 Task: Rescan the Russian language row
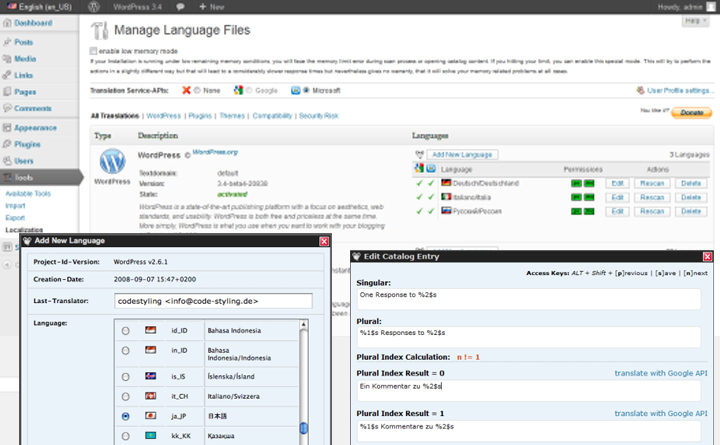tap(652, 211)
